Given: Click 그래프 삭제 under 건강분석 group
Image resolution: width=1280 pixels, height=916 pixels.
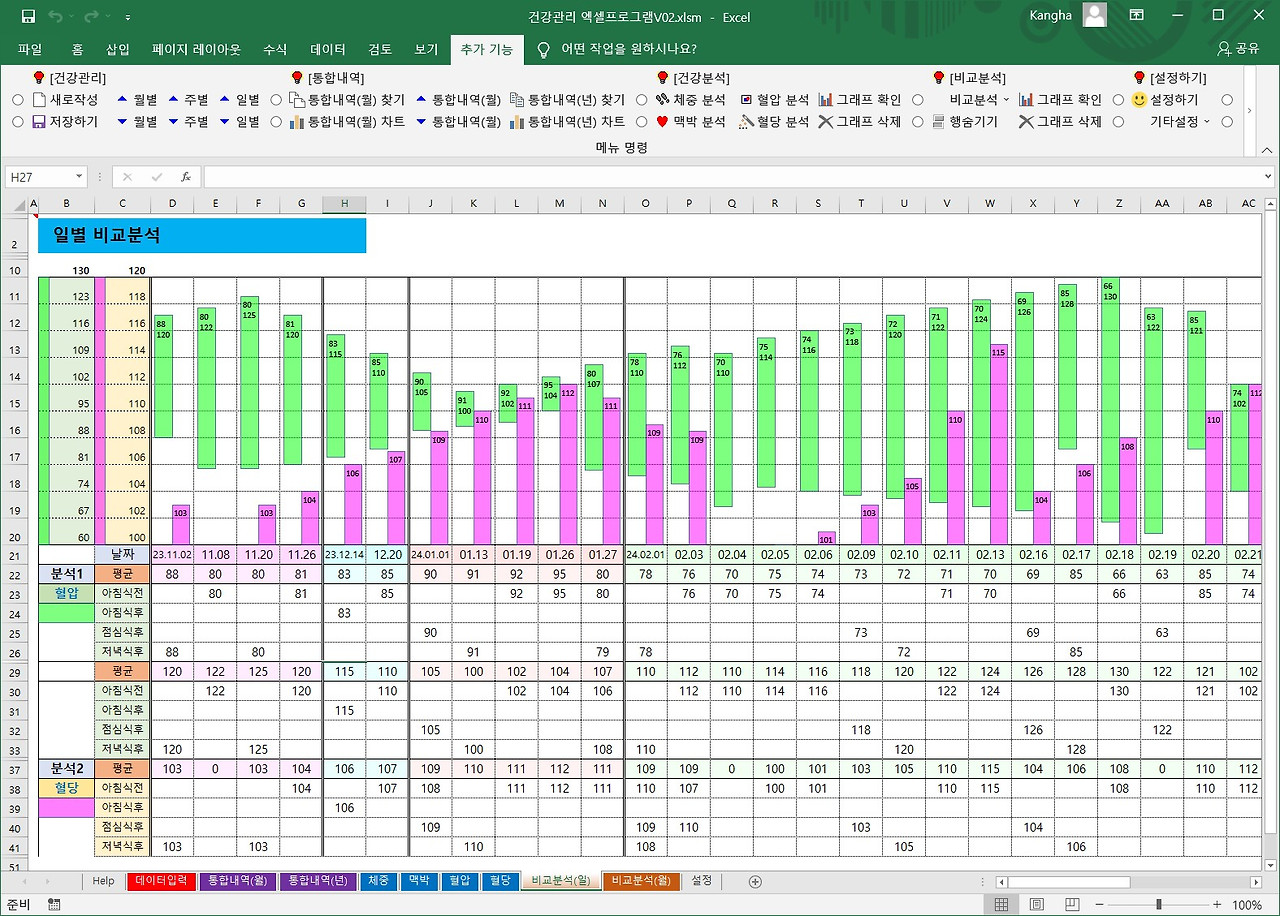Looking at the screenshot, I should tap(859, 122).
